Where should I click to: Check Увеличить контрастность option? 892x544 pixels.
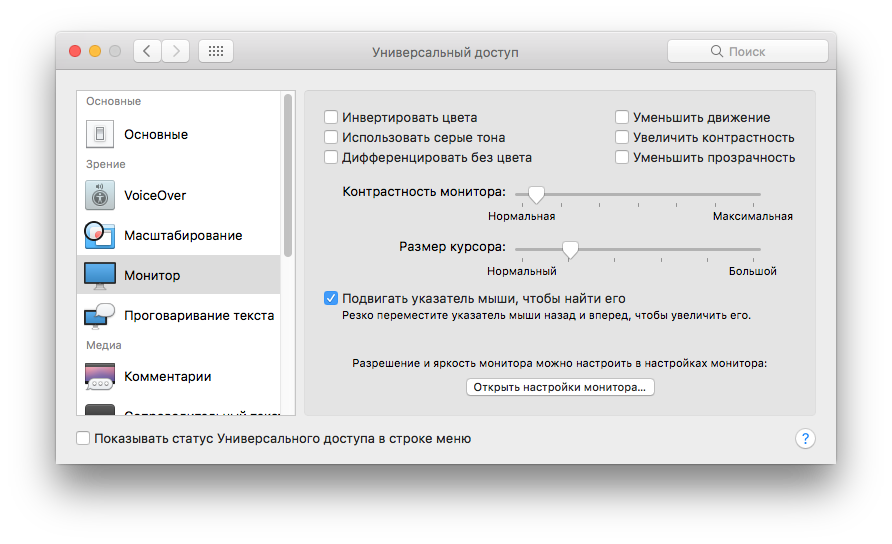(x=622, y=138)
